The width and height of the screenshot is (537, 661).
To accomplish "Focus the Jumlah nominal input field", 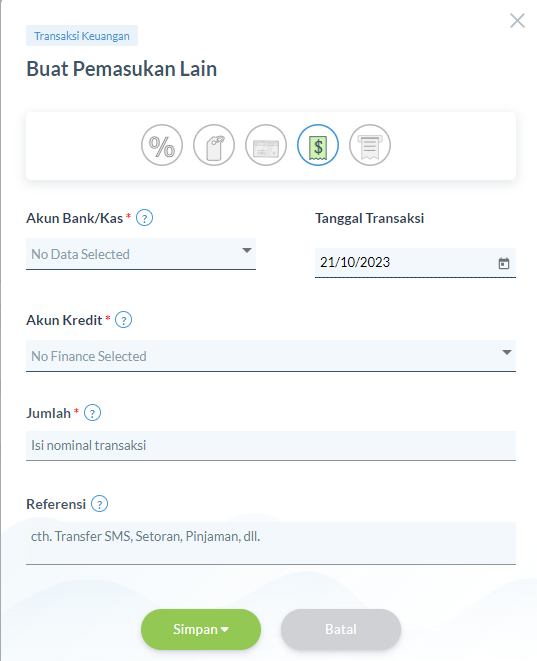I will (271, 446).
